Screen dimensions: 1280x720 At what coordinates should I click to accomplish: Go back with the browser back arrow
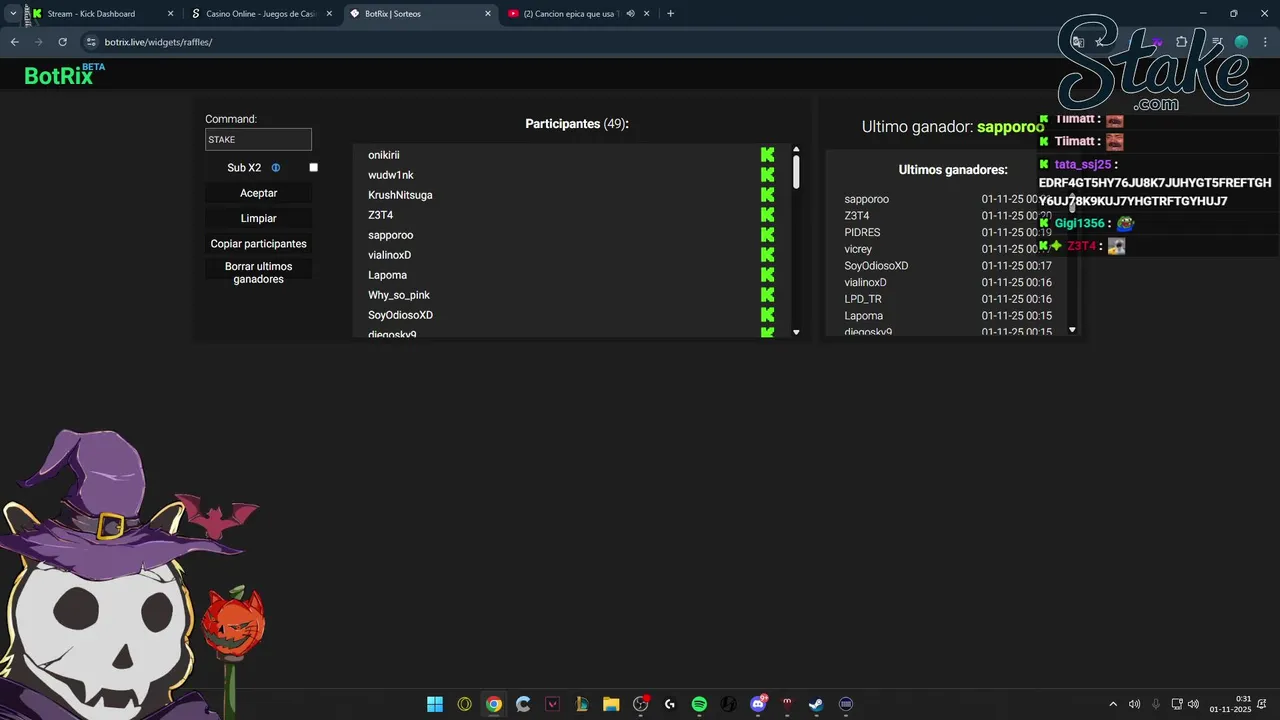point(14,42)
